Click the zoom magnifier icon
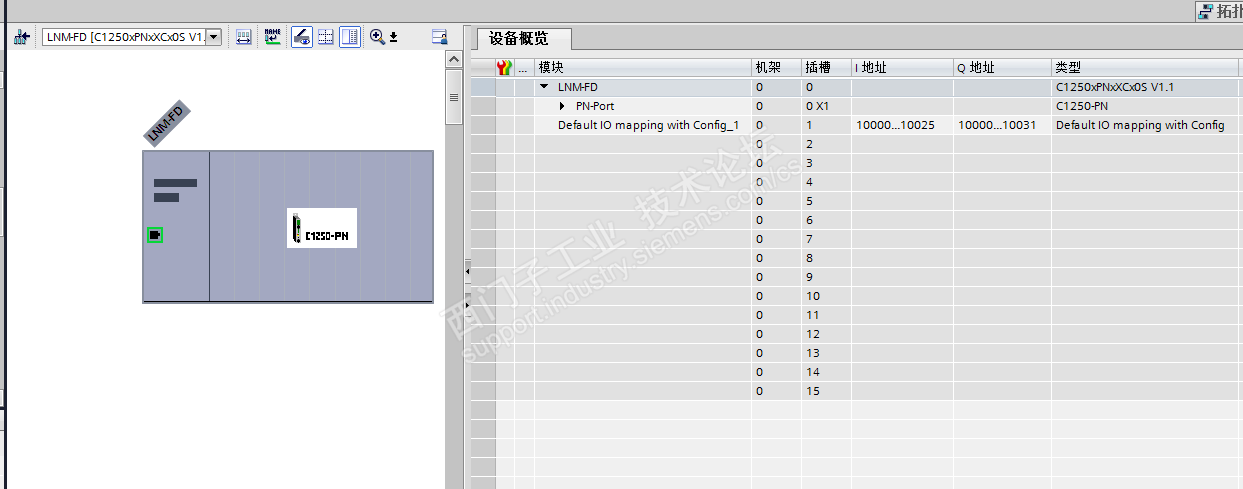The image size is (1243, 489). (x=377, y=37)
